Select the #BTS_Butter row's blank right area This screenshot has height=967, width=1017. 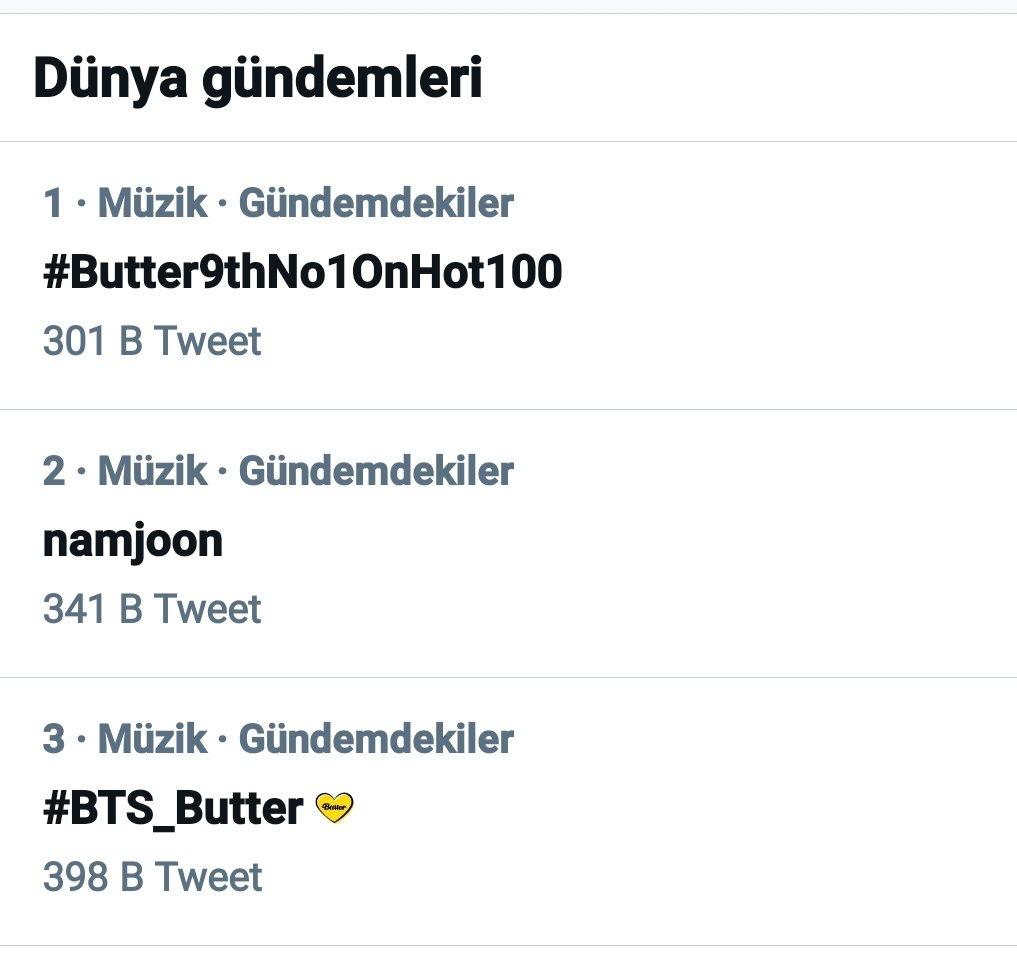tap(778, 811)
